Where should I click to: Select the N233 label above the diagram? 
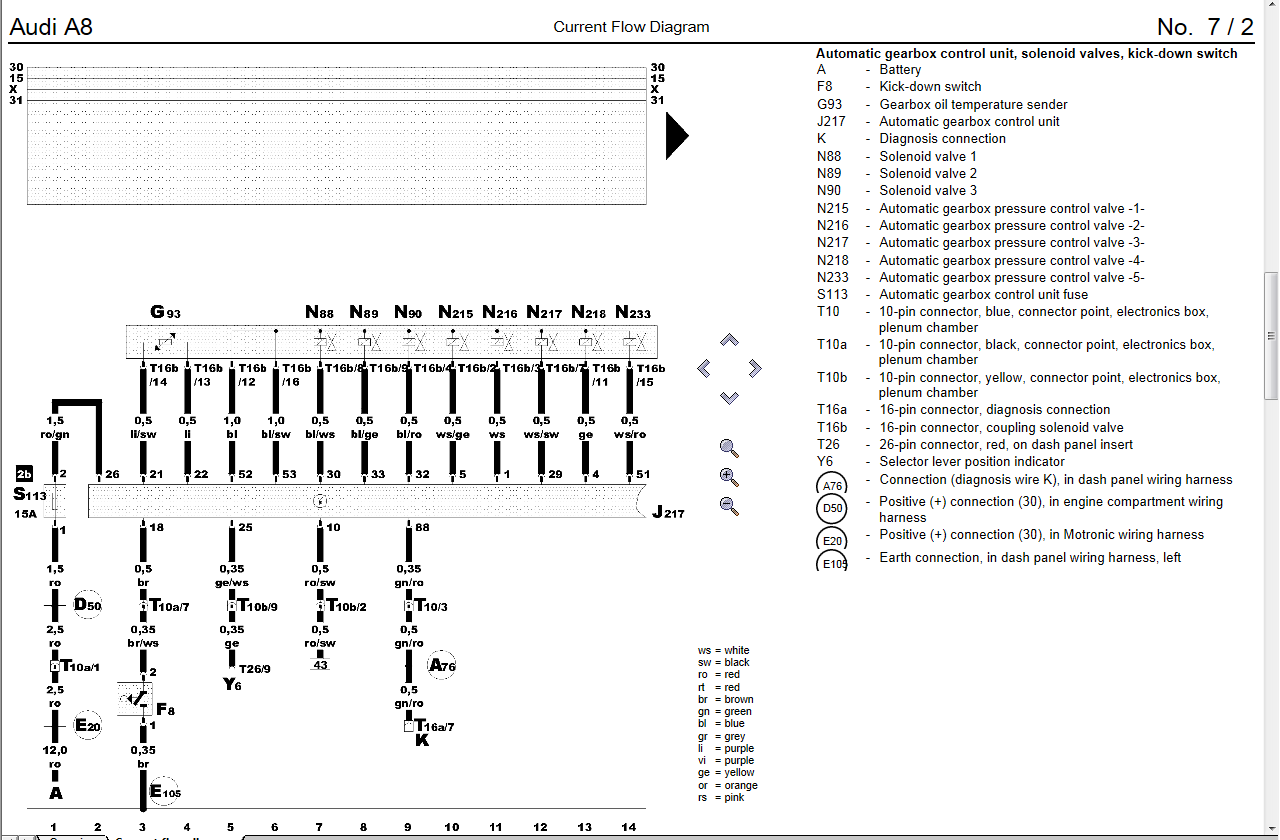point(633,313)
